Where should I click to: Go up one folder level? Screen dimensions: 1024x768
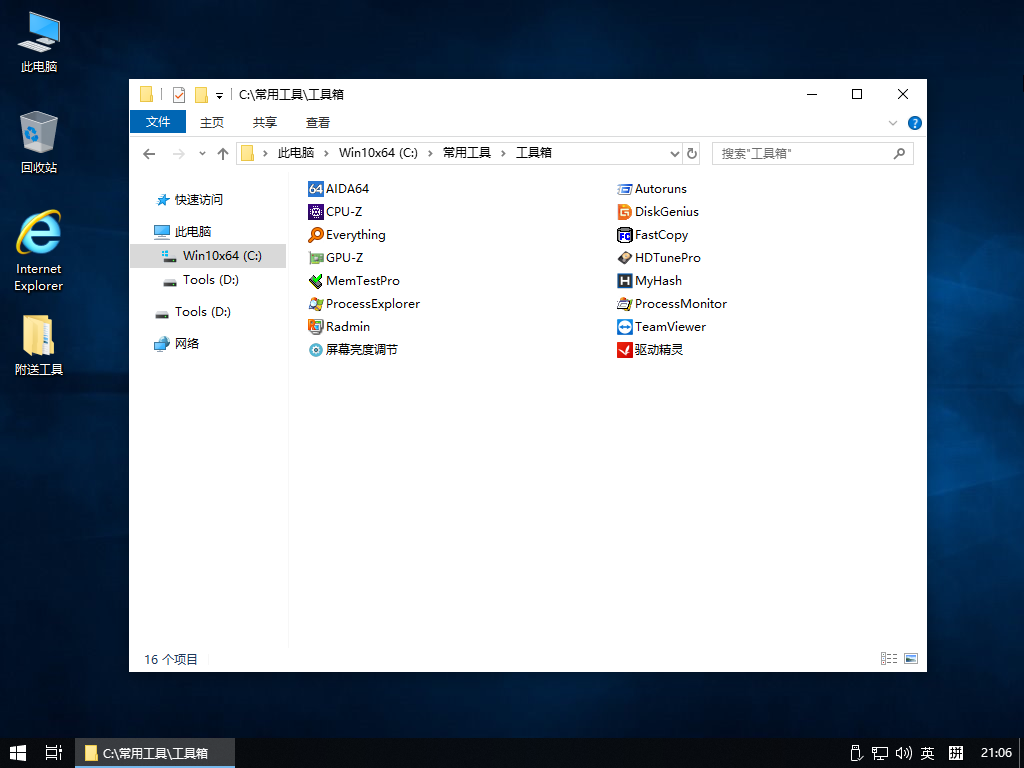[x=223, y=153]
